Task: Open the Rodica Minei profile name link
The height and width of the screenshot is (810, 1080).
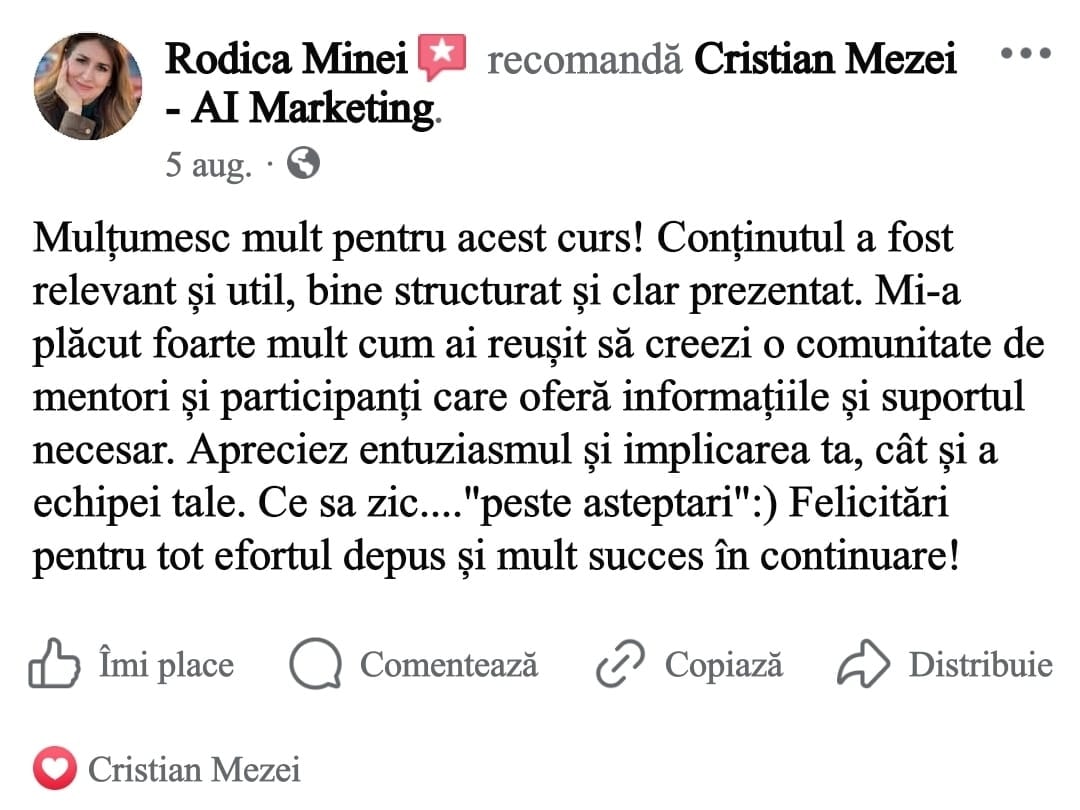Action: click(x=287, y=59)
